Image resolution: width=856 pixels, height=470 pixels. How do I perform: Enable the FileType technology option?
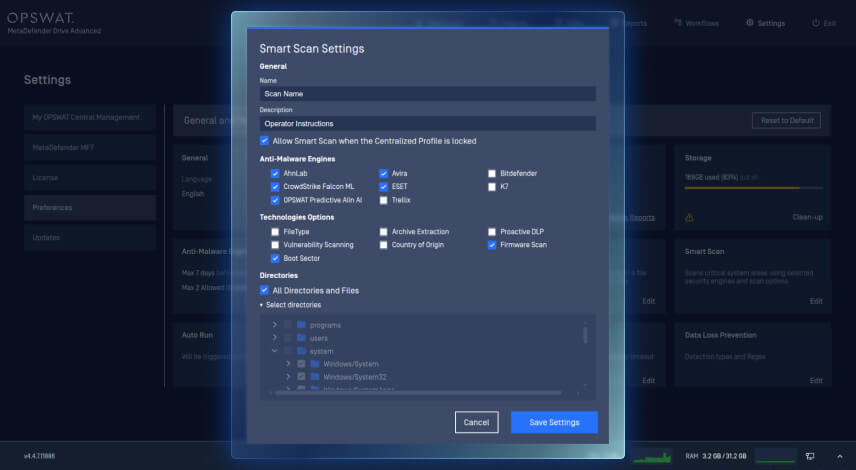click(275, 232)
